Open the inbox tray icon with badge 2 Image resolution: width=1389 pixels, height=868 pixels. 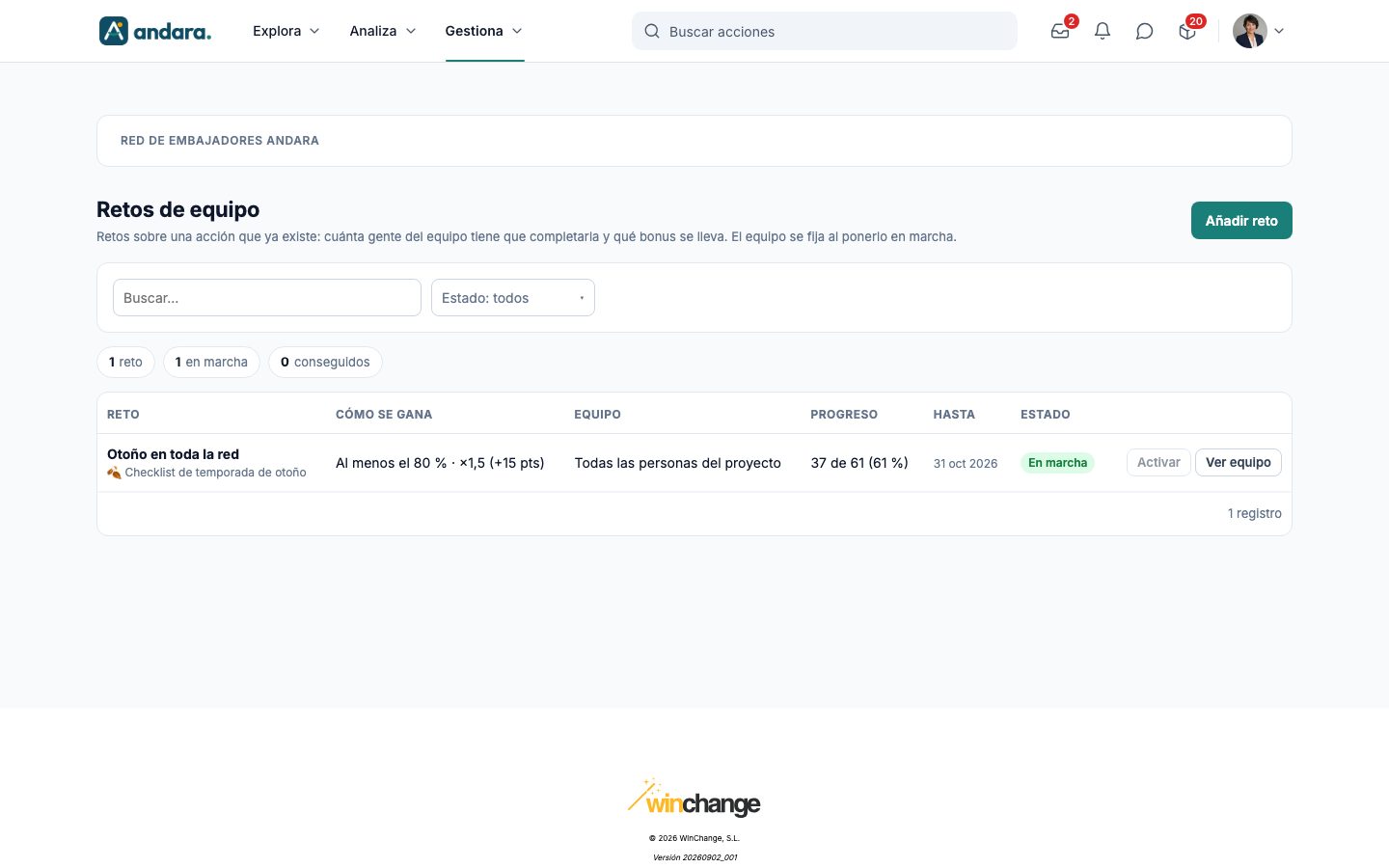click(1060, 31)
